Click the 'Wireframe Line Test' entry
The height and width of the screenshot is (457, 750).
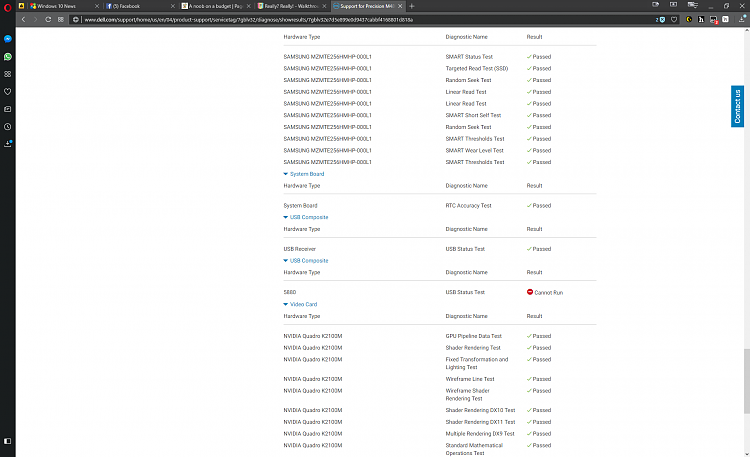pyautogui.click(x=470, y=379)
